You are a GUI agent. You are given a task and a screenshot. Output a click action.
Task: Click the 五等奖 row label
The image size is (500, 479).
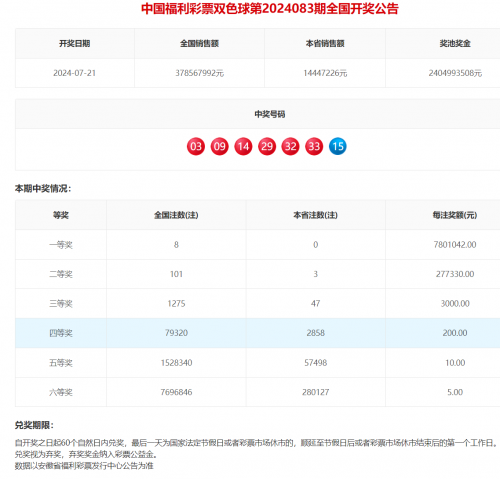[61, 363]
